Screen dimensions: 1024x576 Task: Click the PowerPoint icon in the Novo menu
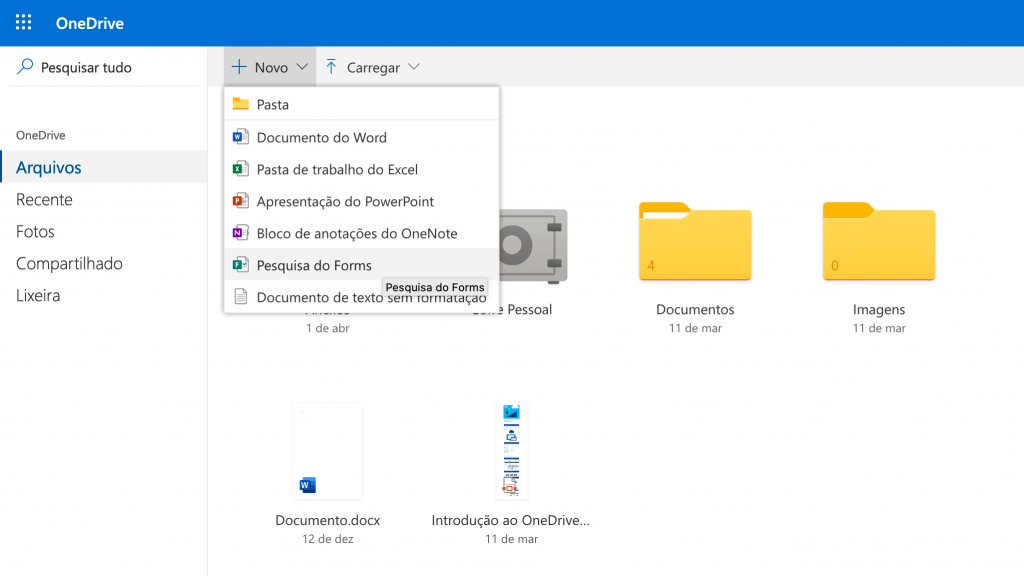(x=240, y=200)
